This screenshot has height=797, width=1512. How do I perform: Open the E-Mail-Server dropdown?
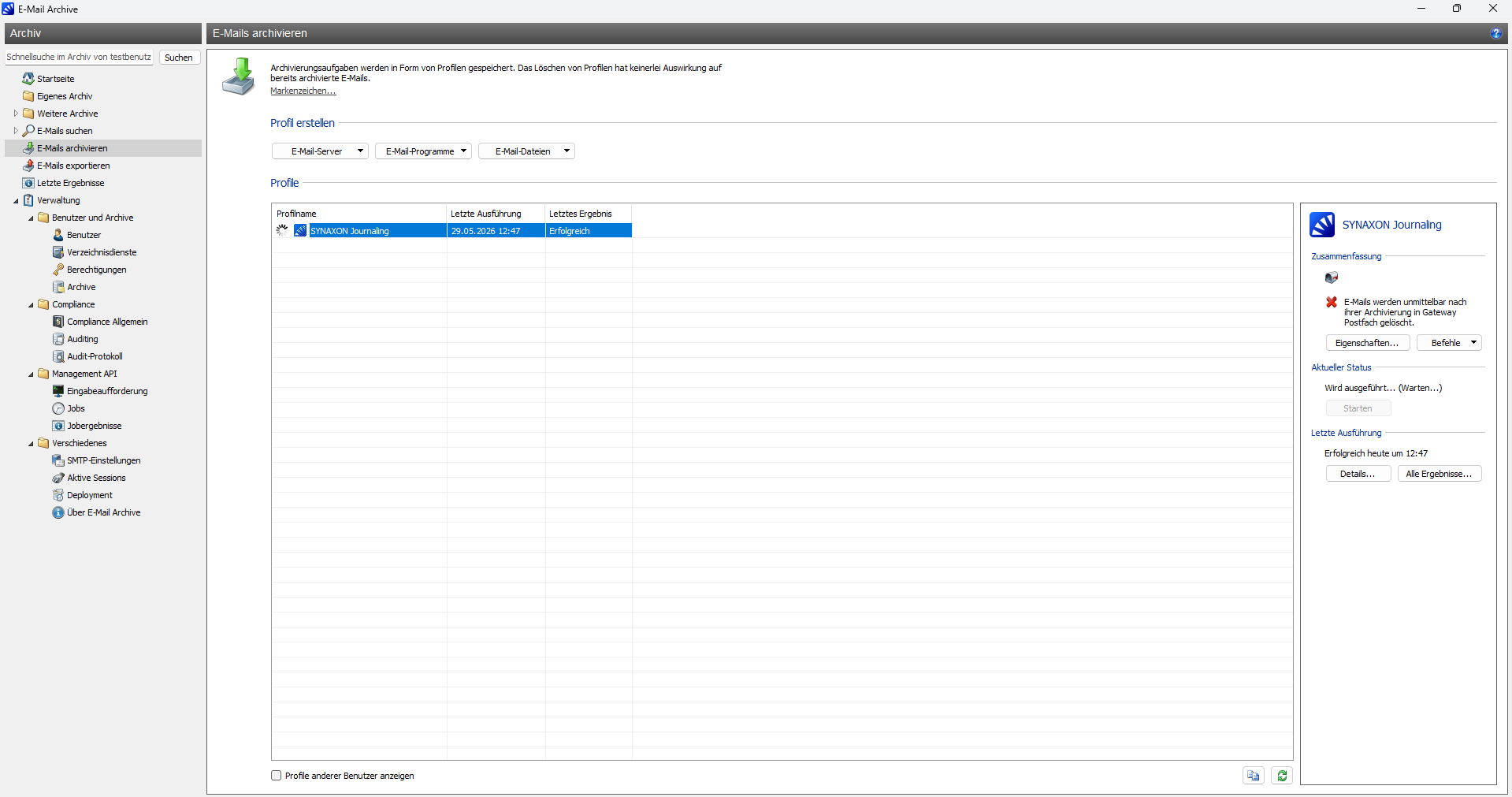point(320,151)
